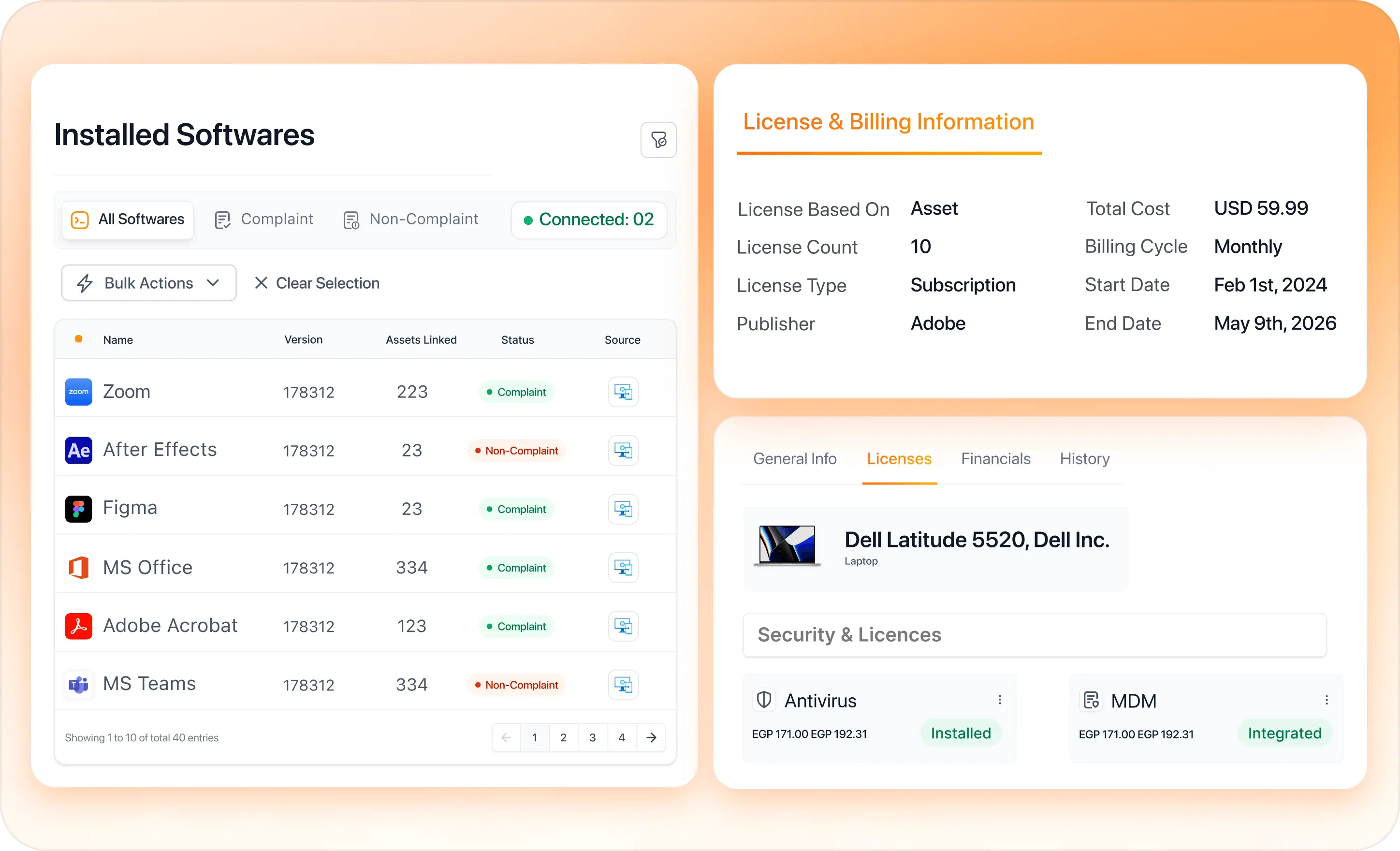Click the Non-Complaint badge in MS Teams row
Image resolution: width=1400 pixels, height=851 pixels.
[516, 685]
